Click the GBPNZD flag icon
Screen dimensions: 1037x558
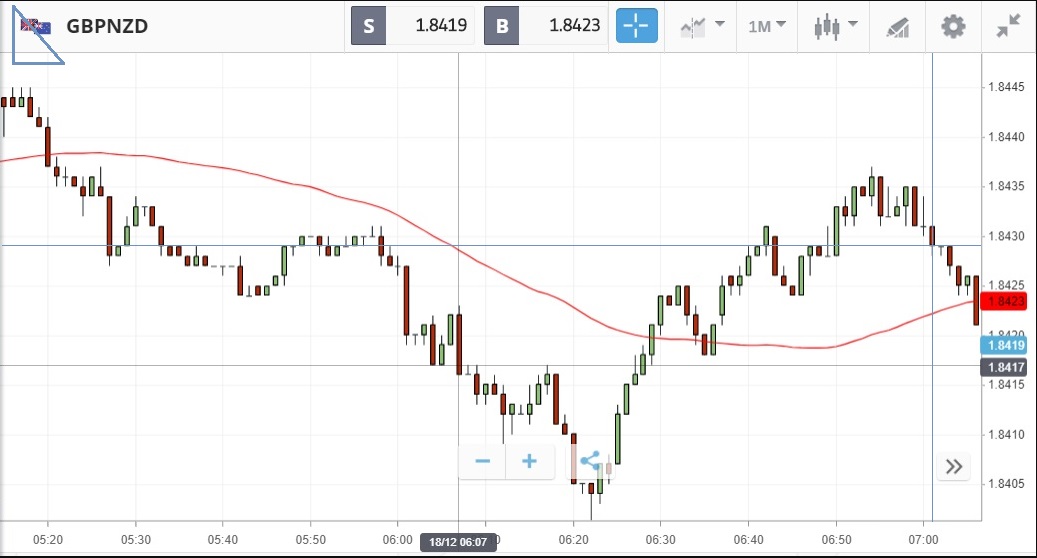pyautogui.click(x=36, y=27)
